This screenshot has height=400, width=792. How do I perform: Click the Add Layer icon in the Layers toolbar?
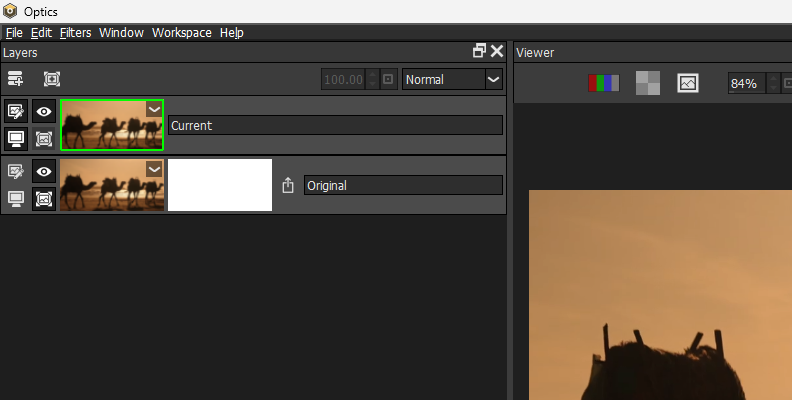[15, 79]
